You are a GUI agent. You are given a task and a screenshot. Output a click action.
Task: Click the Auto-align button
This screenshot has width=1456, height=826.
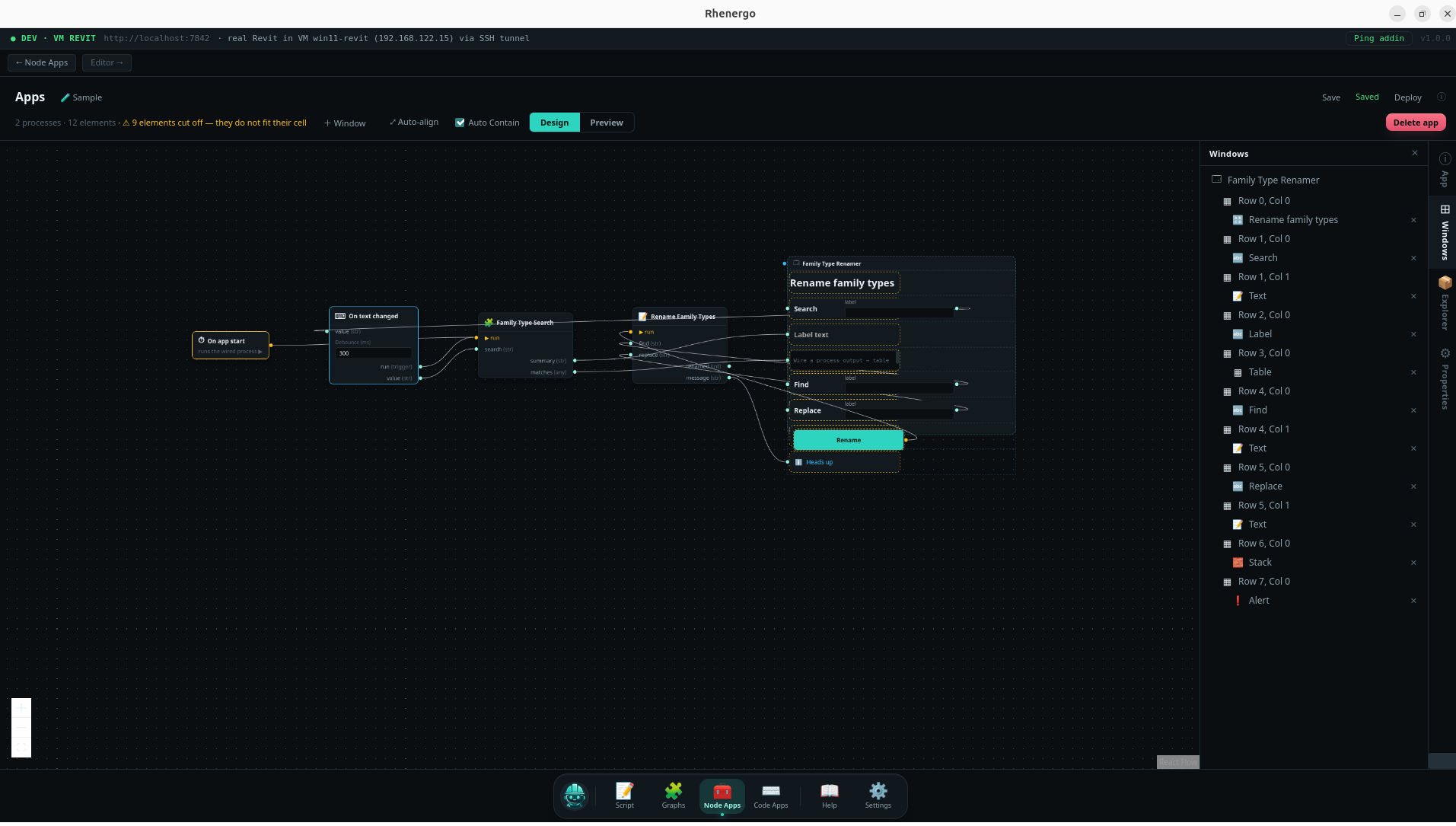click(414, 122)
